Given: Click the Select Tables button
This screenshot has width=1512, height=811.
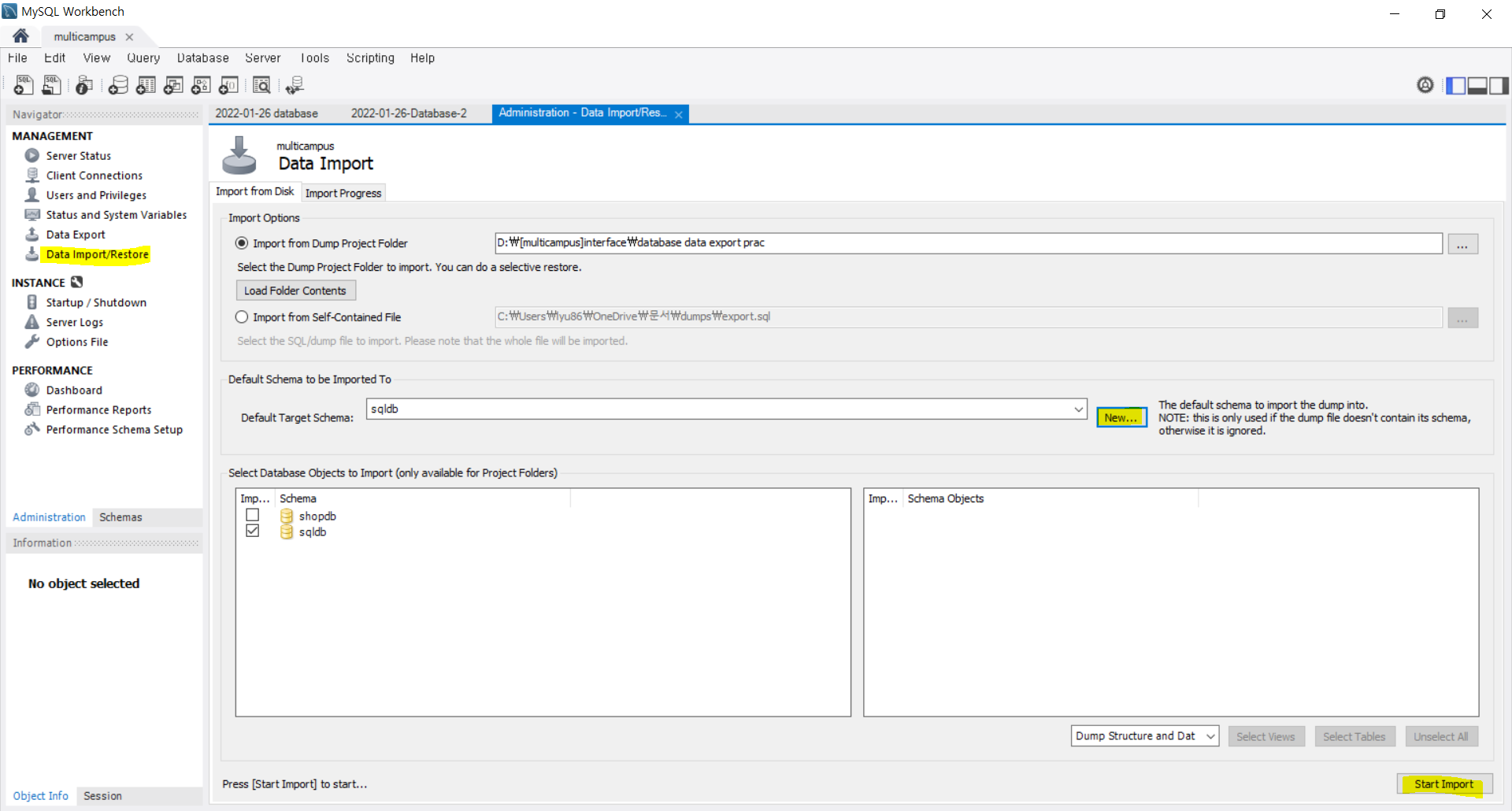Looking at the screenshot, I should pos(1354,736).
